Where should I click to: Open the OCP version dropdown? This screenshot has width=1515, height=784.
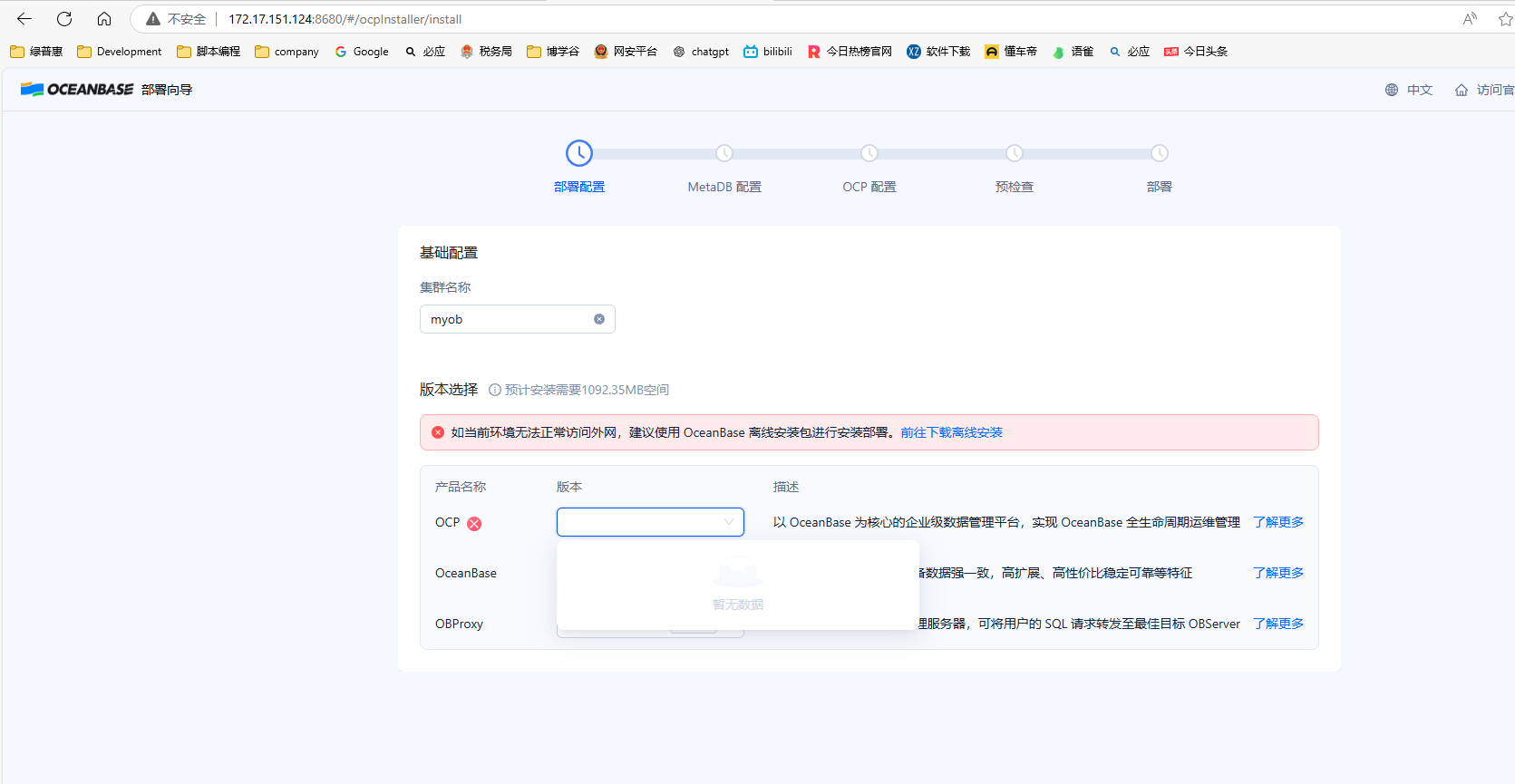(x=650, y=522)
